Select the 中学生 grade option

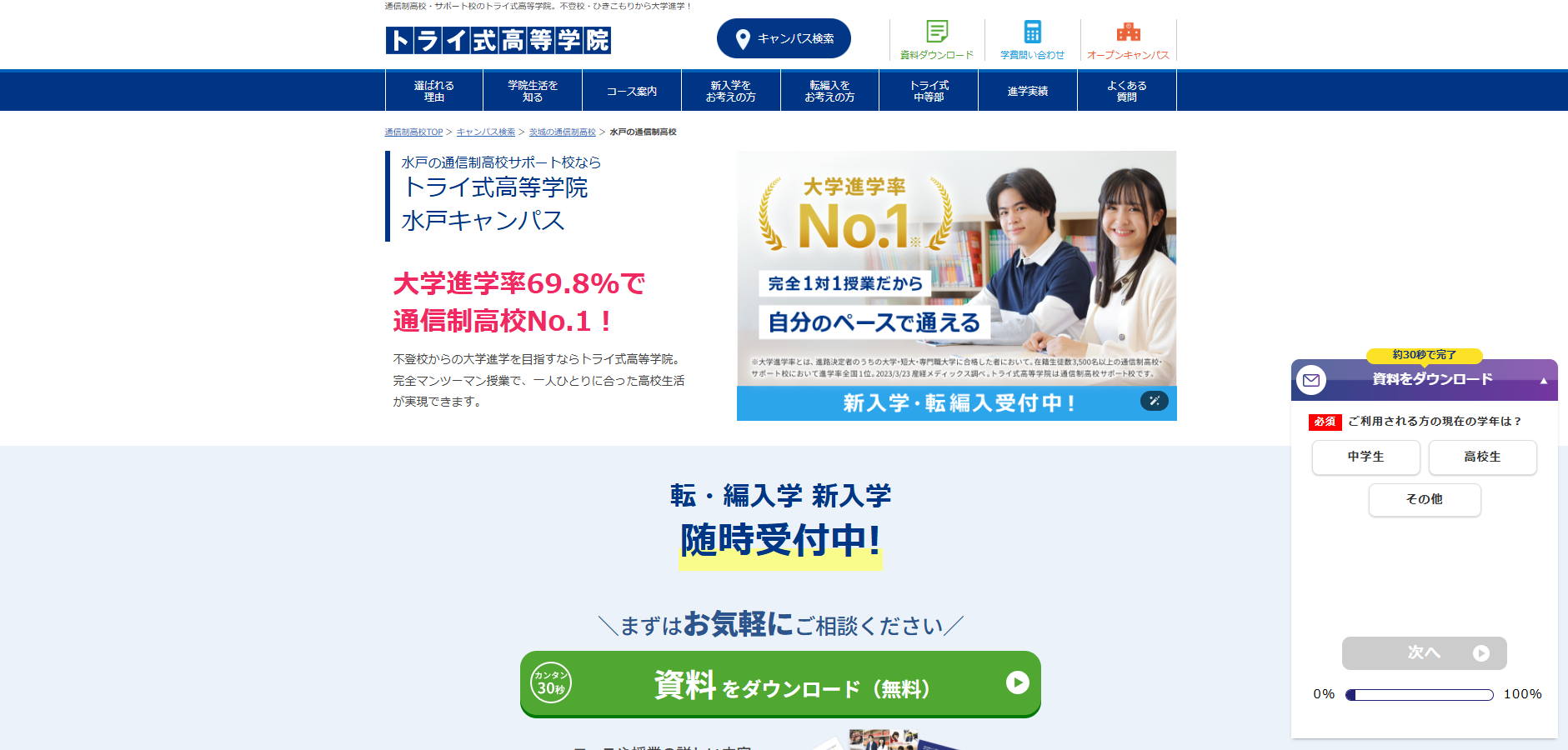pyautogui.click(x=1365, y=457)
